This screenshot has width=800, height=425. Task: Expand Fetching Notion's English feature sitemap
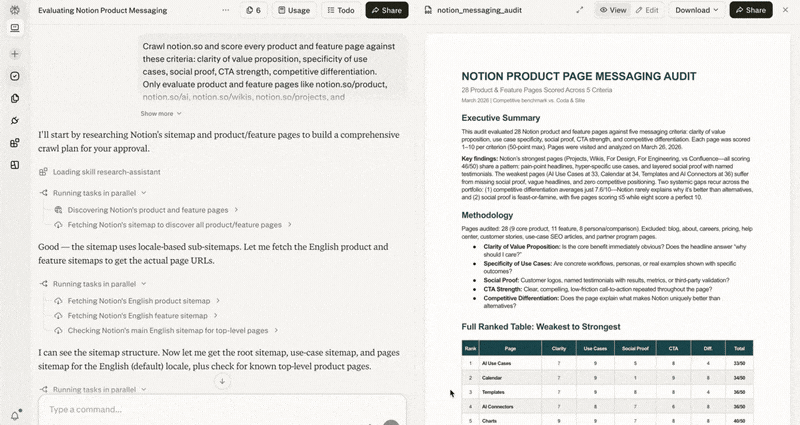[136, 316]
